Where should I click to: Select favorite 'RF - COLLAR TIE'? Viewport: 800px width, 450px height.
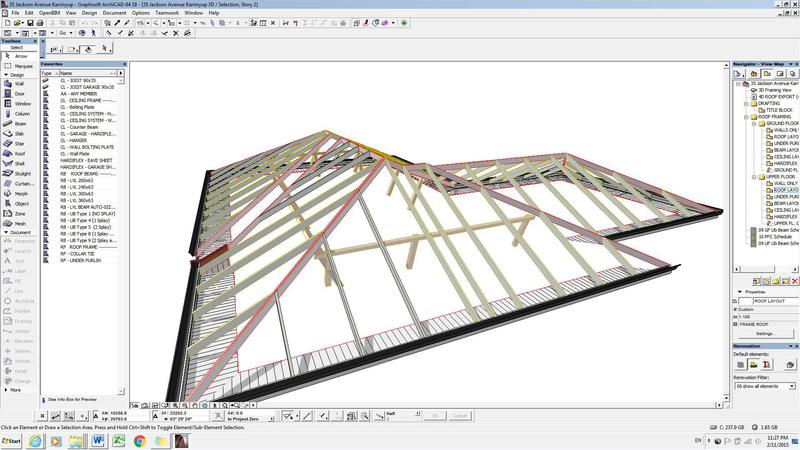coord(78,254)
